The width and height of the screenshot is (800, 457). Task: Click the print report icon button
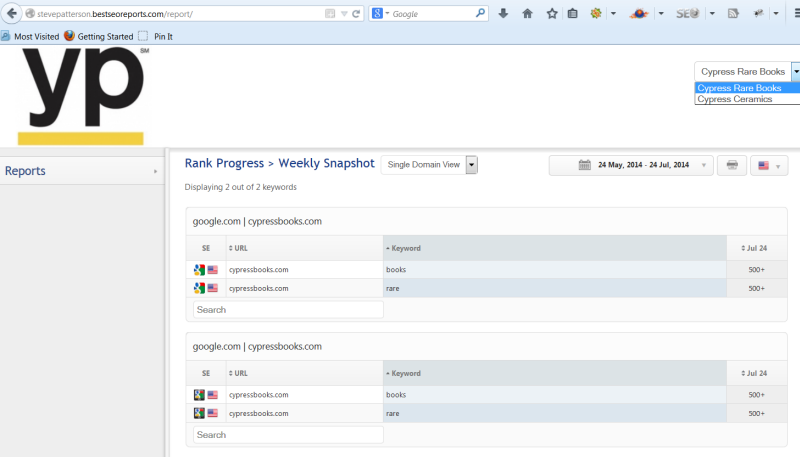click(x=731, y=165)
